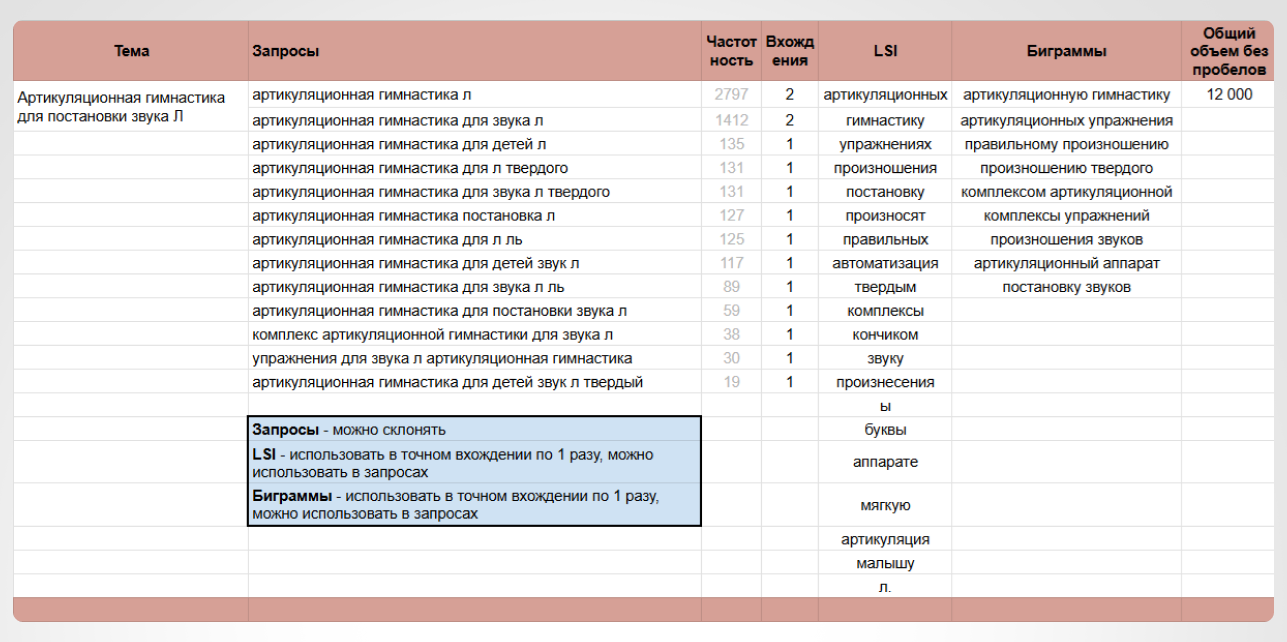Select bigram 'постановку звуков'
Viewport: 1287px width, 642px height.
click(1066, 288)
